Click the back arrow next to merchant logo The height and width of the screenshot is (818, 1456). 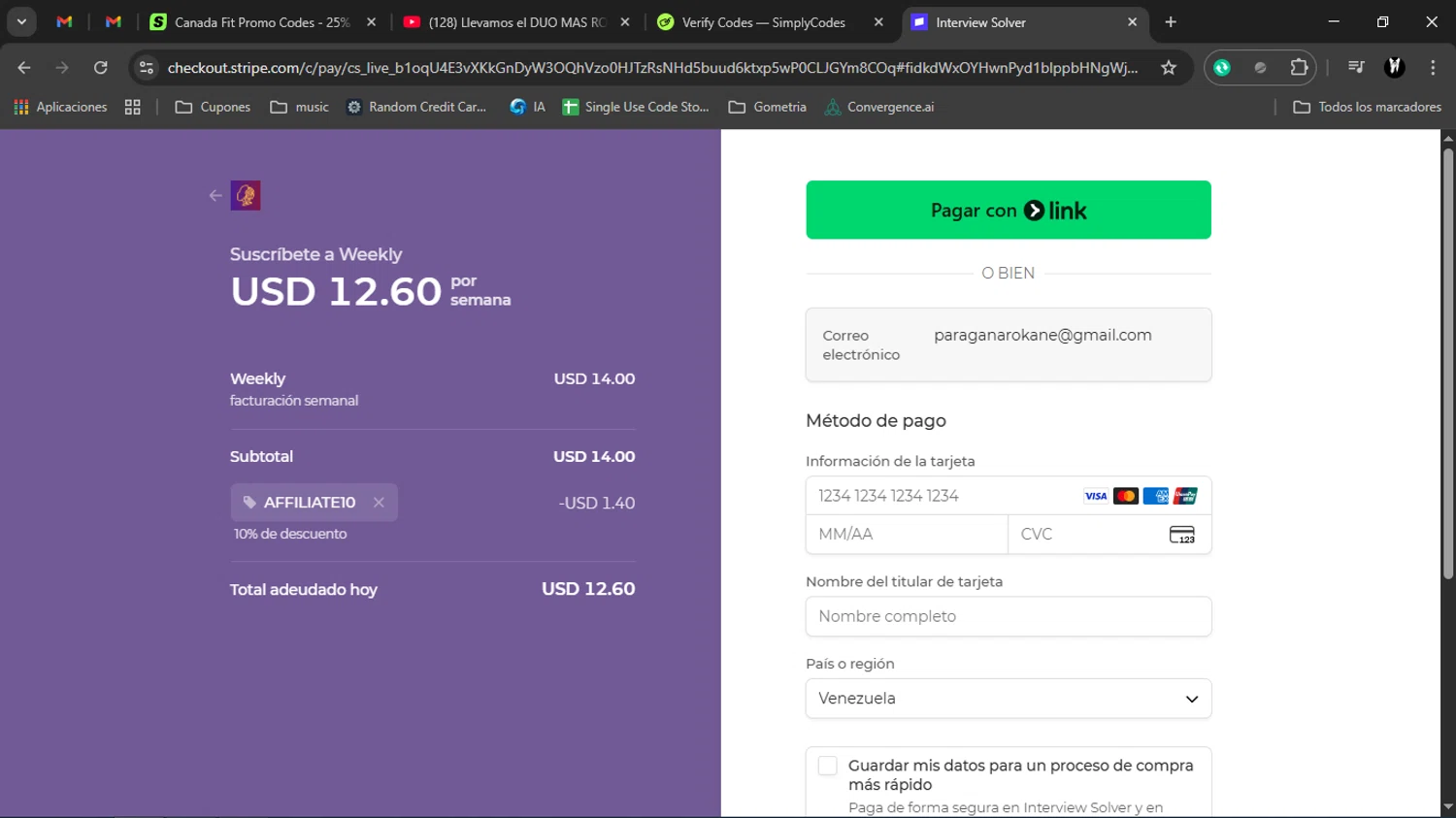(215, 195)
